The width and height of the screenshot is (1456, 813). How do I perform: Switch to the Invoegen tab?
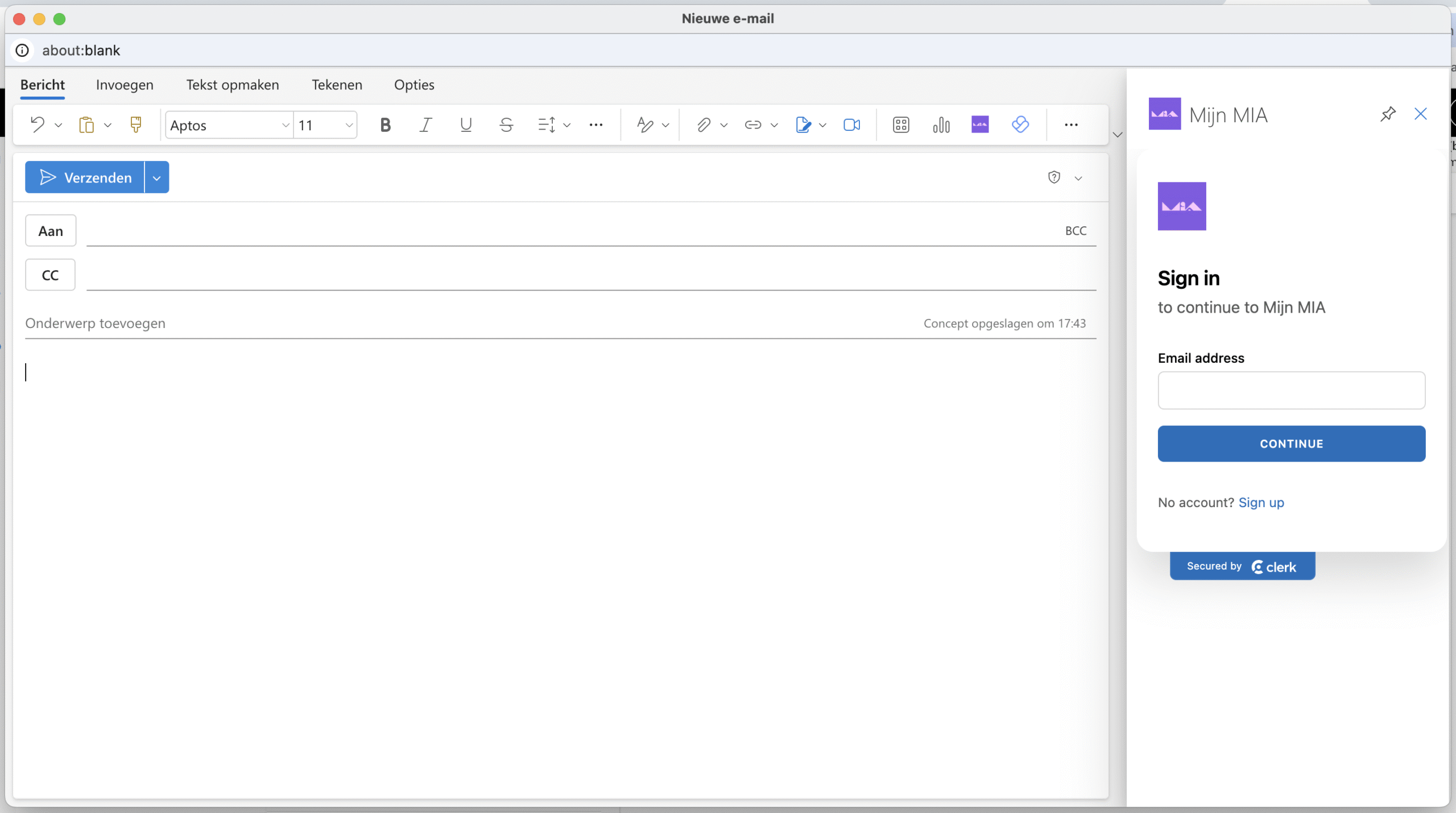125,85
